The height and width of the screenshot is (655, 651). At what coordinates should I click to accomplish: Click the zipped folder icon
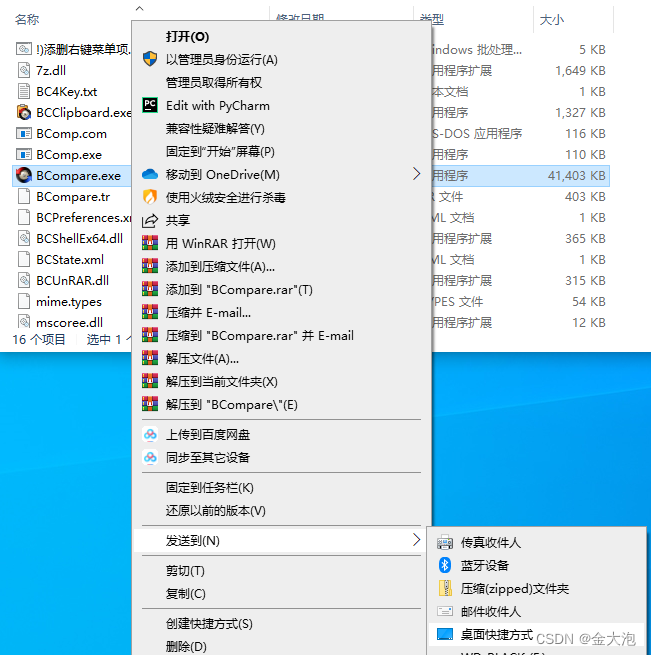click(445, 588)
